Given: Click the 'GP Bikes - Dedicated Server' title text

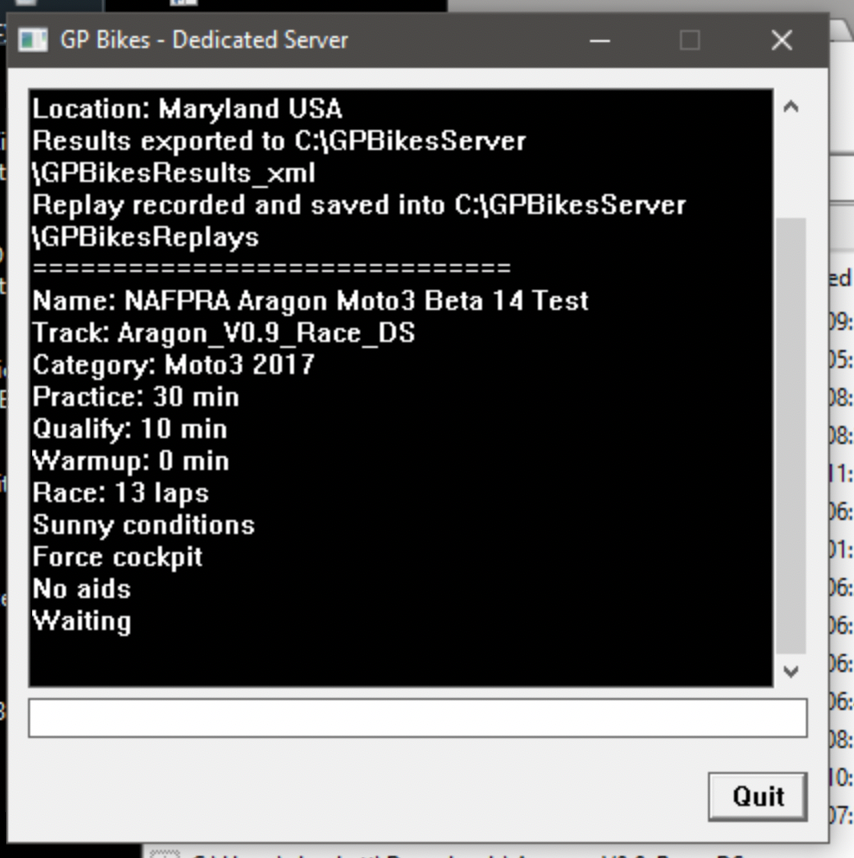Looking at the screenshot, I should point(204,40).
